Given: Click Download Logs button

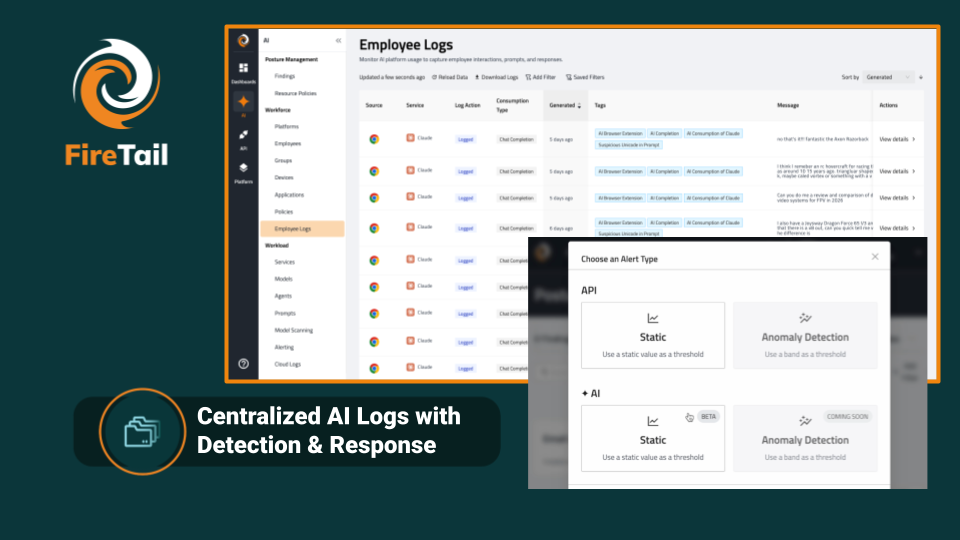Looking at the screenshot, I should coord(497,77).
